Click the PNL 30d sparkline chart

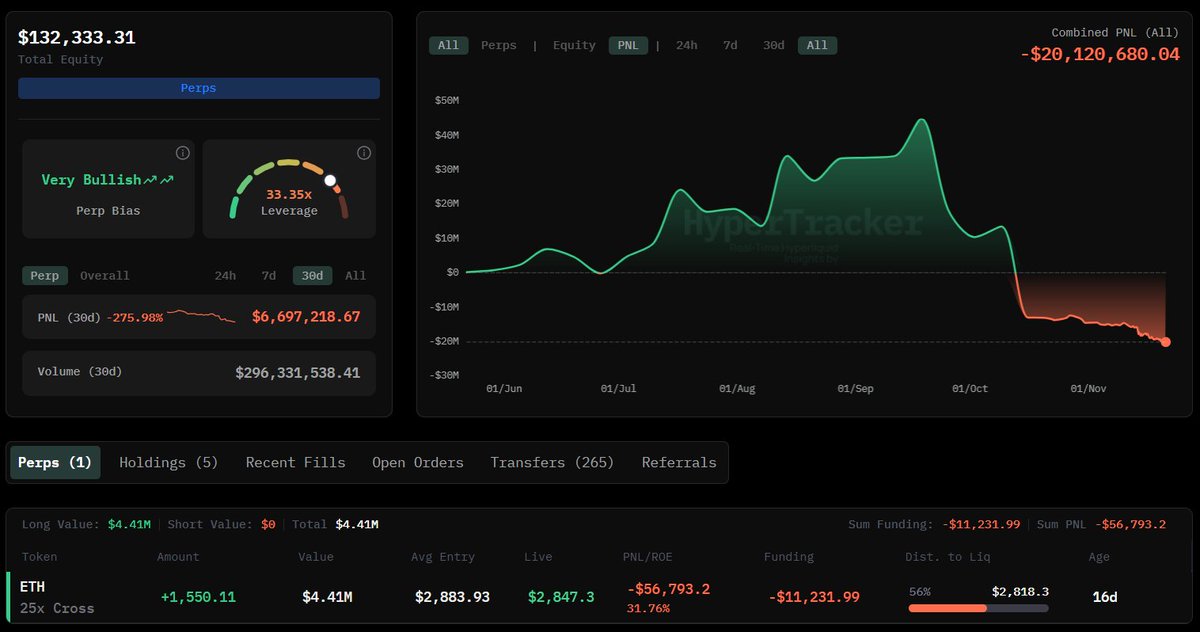[x=201, y=316]
